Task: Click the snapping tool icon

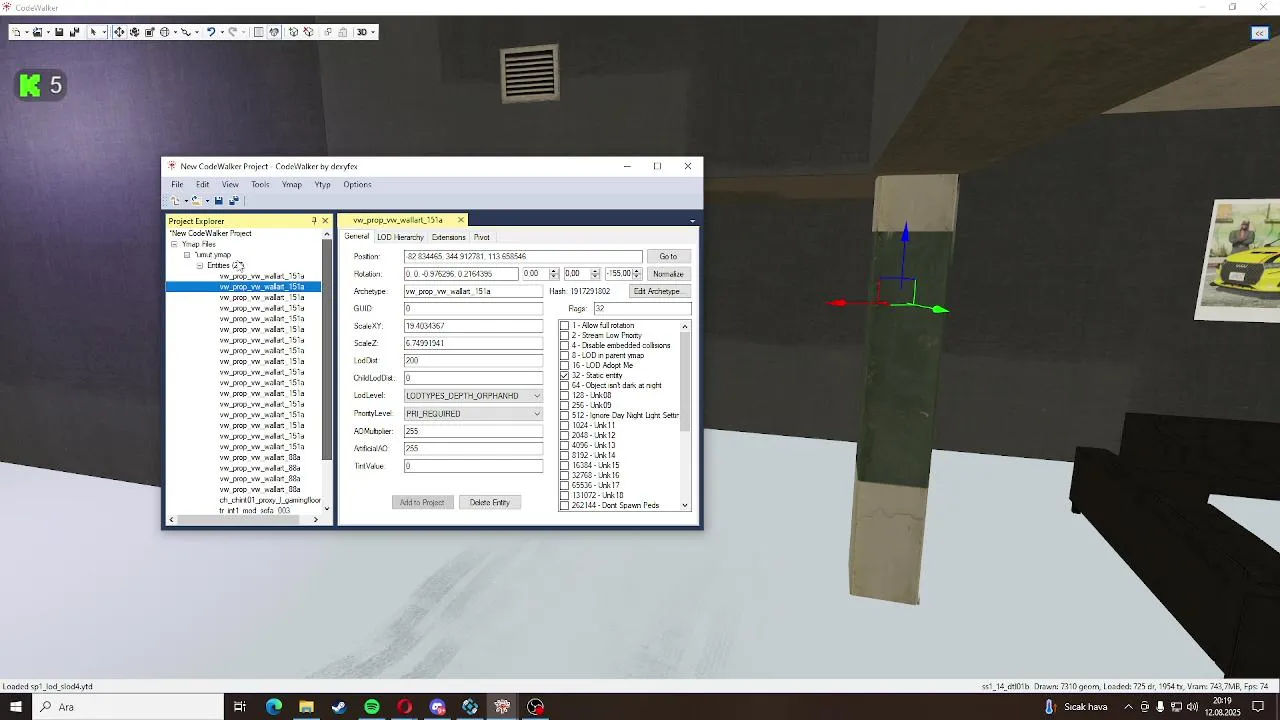Action: (x=185, y=32)
